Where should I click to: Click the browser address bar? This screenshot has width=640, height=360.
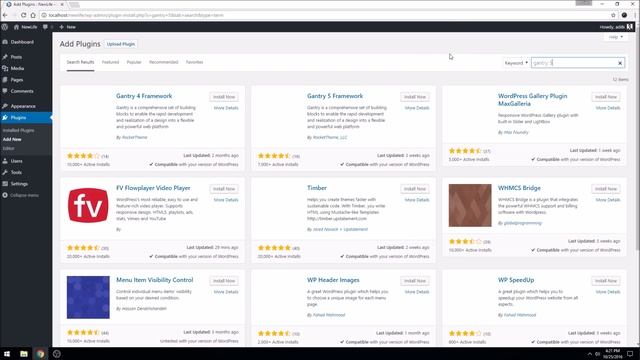(324, 15)
